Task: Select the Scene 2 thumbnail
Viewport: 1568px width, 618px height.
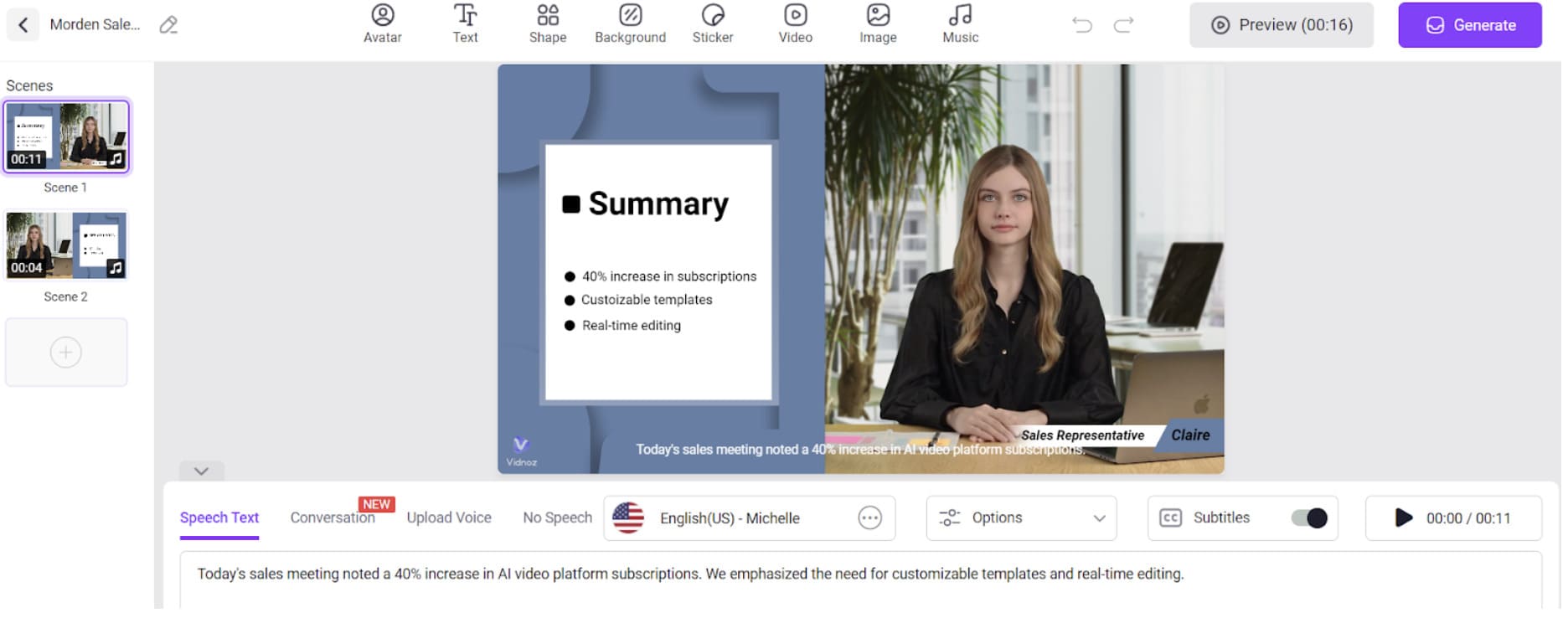Action: coord(66,245)
